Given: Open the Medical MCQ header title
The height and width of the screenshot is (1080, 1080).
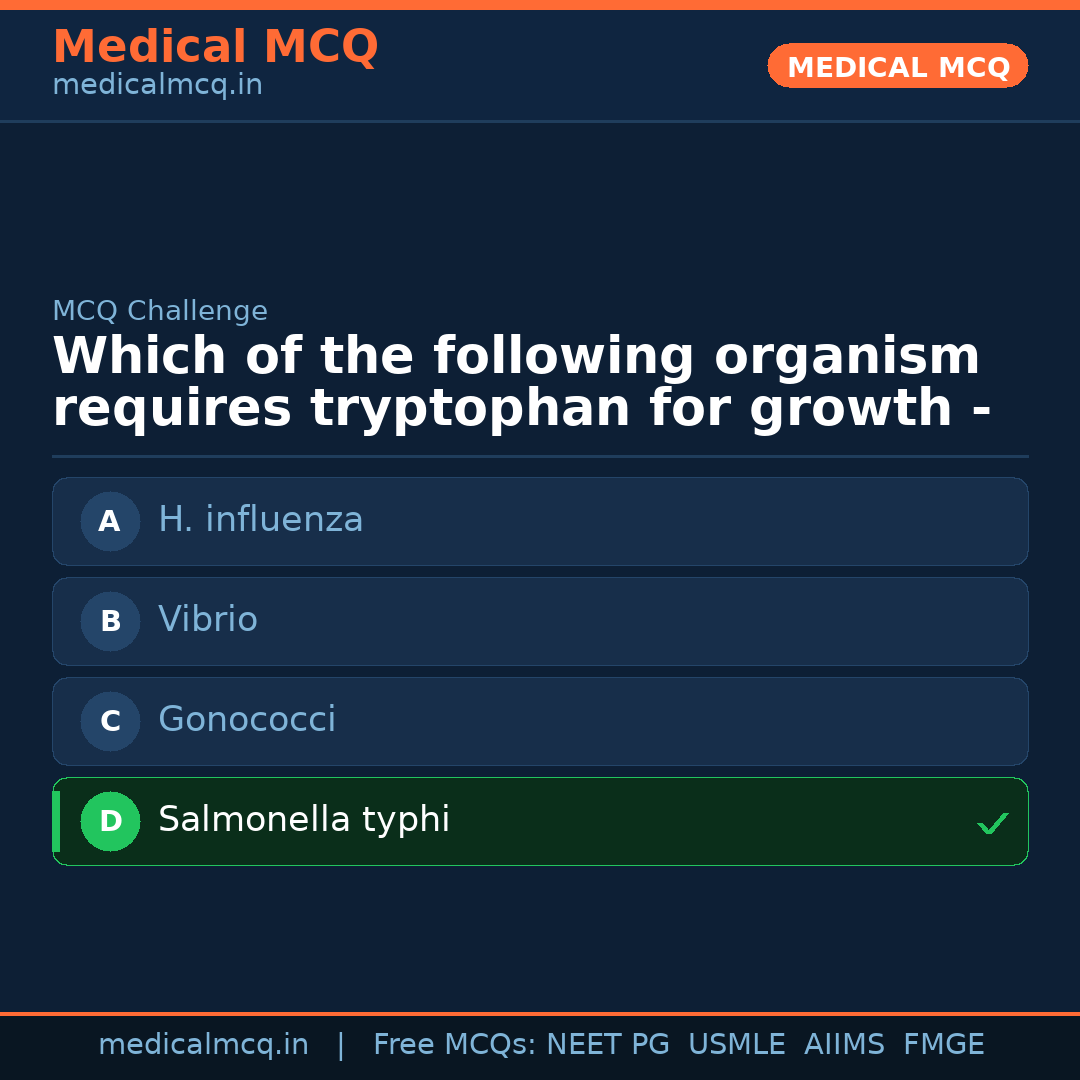Looking at the screenshot, I should click(x=215, y=47).
